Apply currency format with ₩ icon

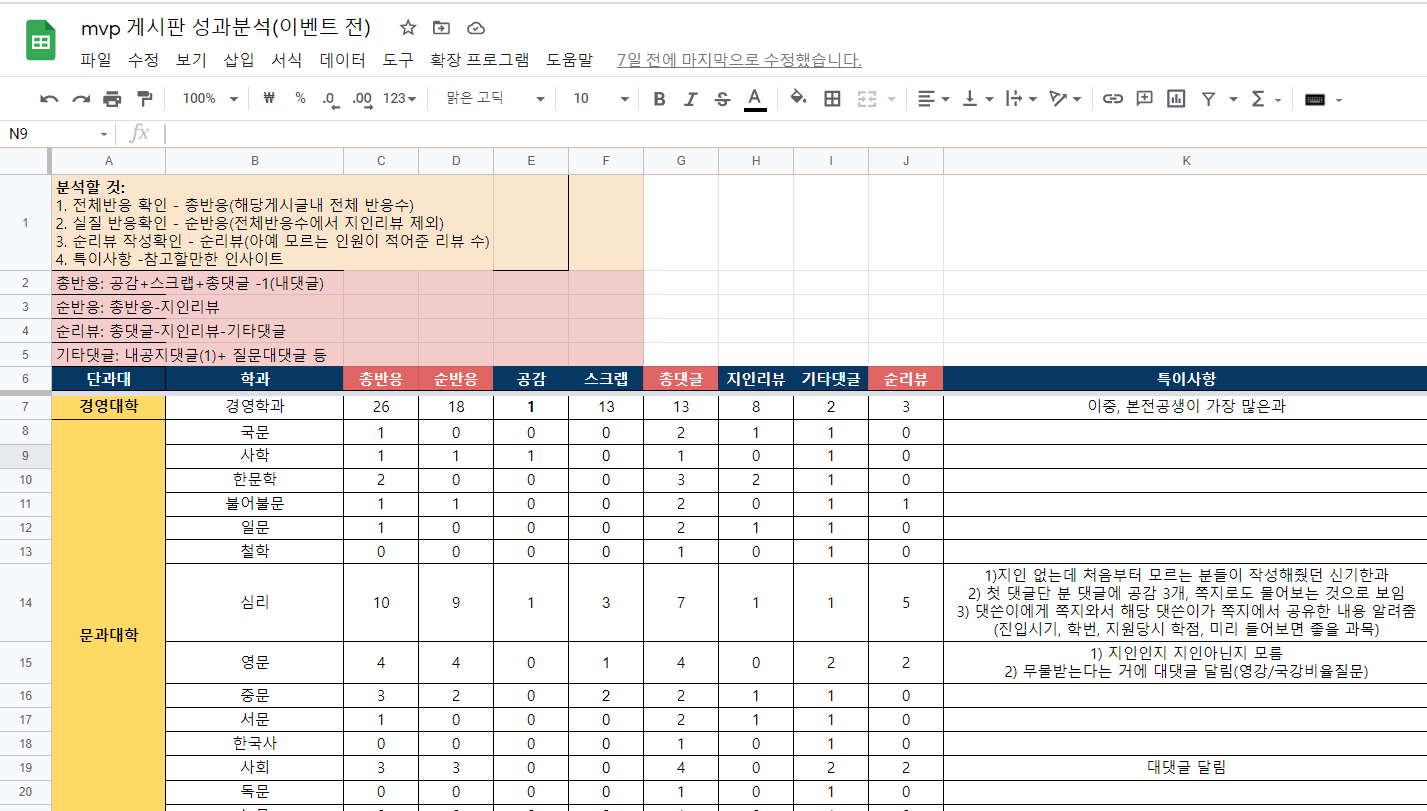pos(268,99)
